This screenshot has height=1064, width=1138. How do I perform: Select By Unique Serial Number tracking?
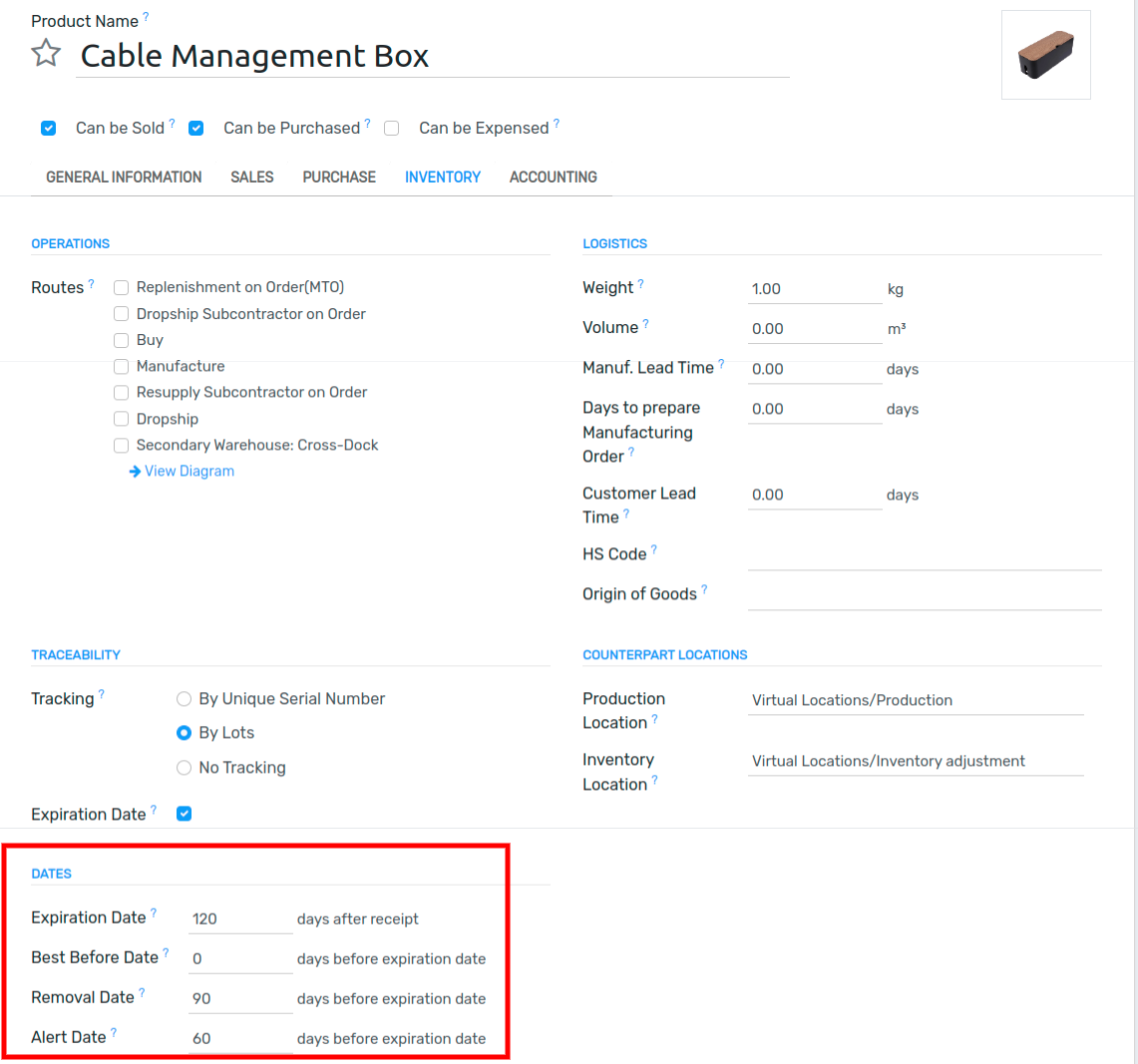tap(185, 699)
